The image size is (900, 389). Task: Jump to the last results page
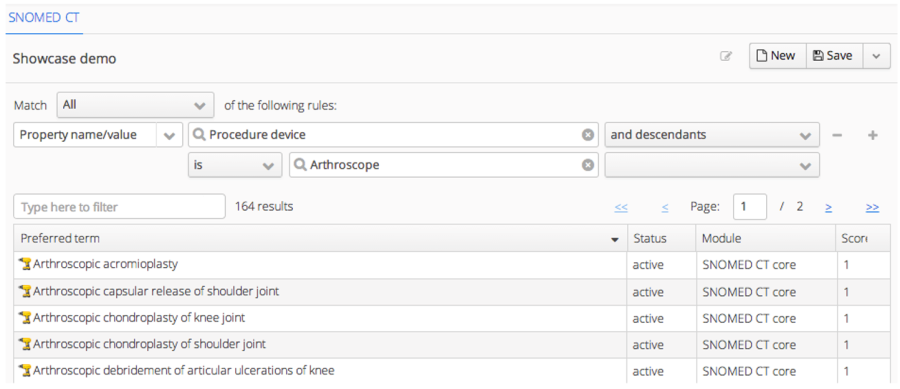point(872,207)
